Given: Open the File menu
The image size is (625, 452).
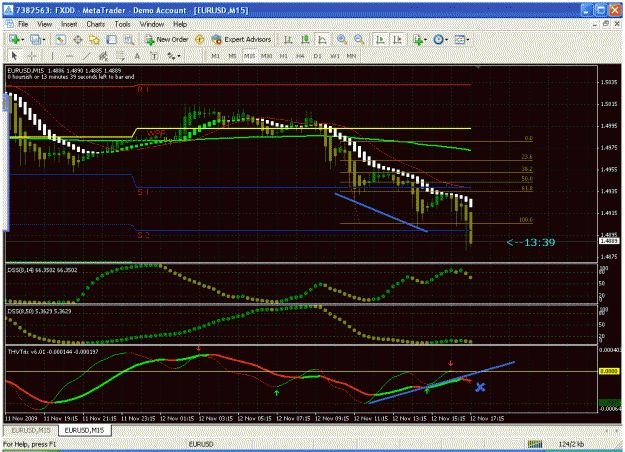Looking at the screenshot, I should pyautogui.click(x=23, y=24).
